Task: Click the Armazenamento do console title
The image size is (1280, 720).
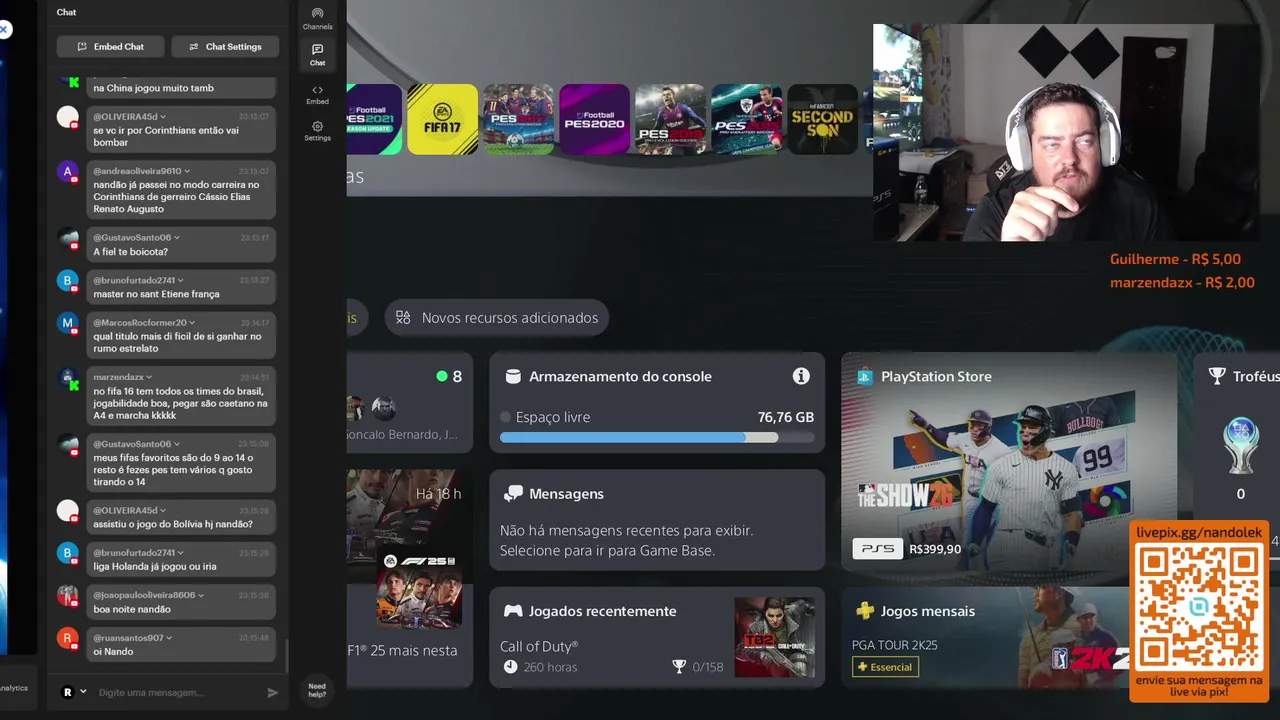Action: point(620,377)
